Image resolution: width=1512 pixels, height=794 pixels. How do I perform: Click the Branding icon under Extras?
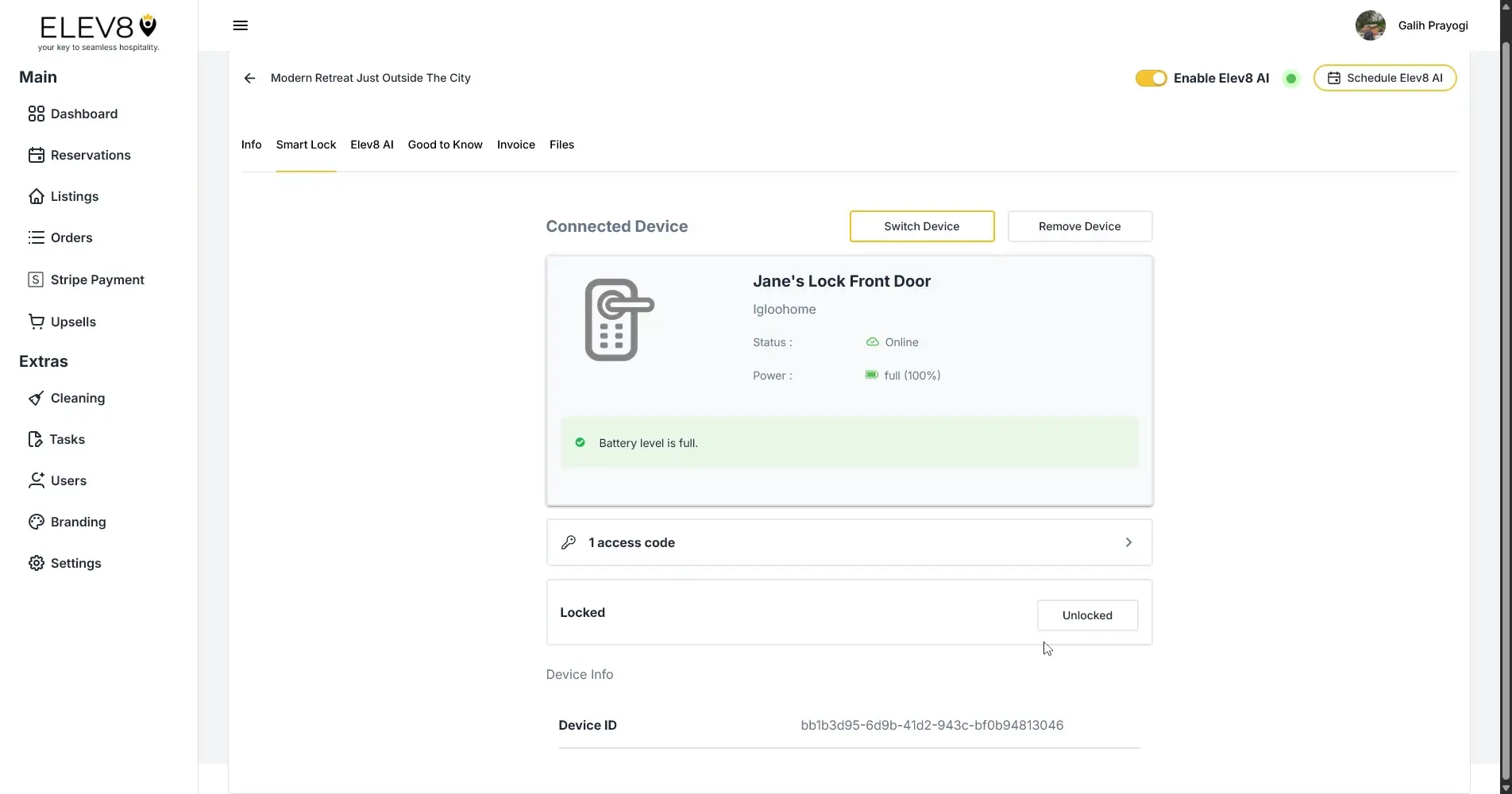(x=37, y=522)
